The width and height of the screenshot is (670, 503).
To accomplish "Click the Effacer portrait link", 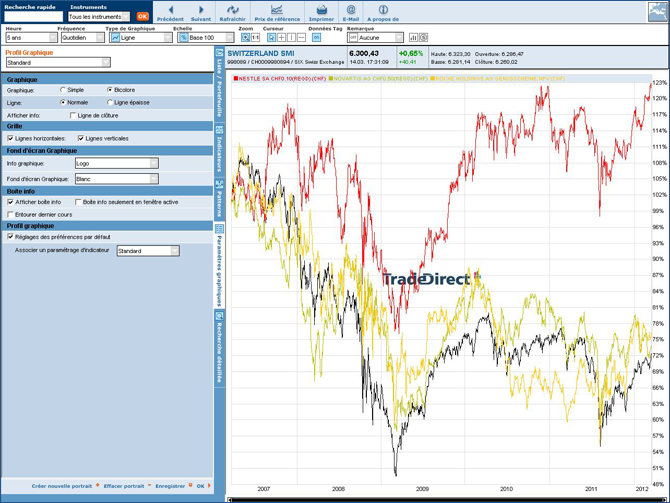I will click(124, 486).
